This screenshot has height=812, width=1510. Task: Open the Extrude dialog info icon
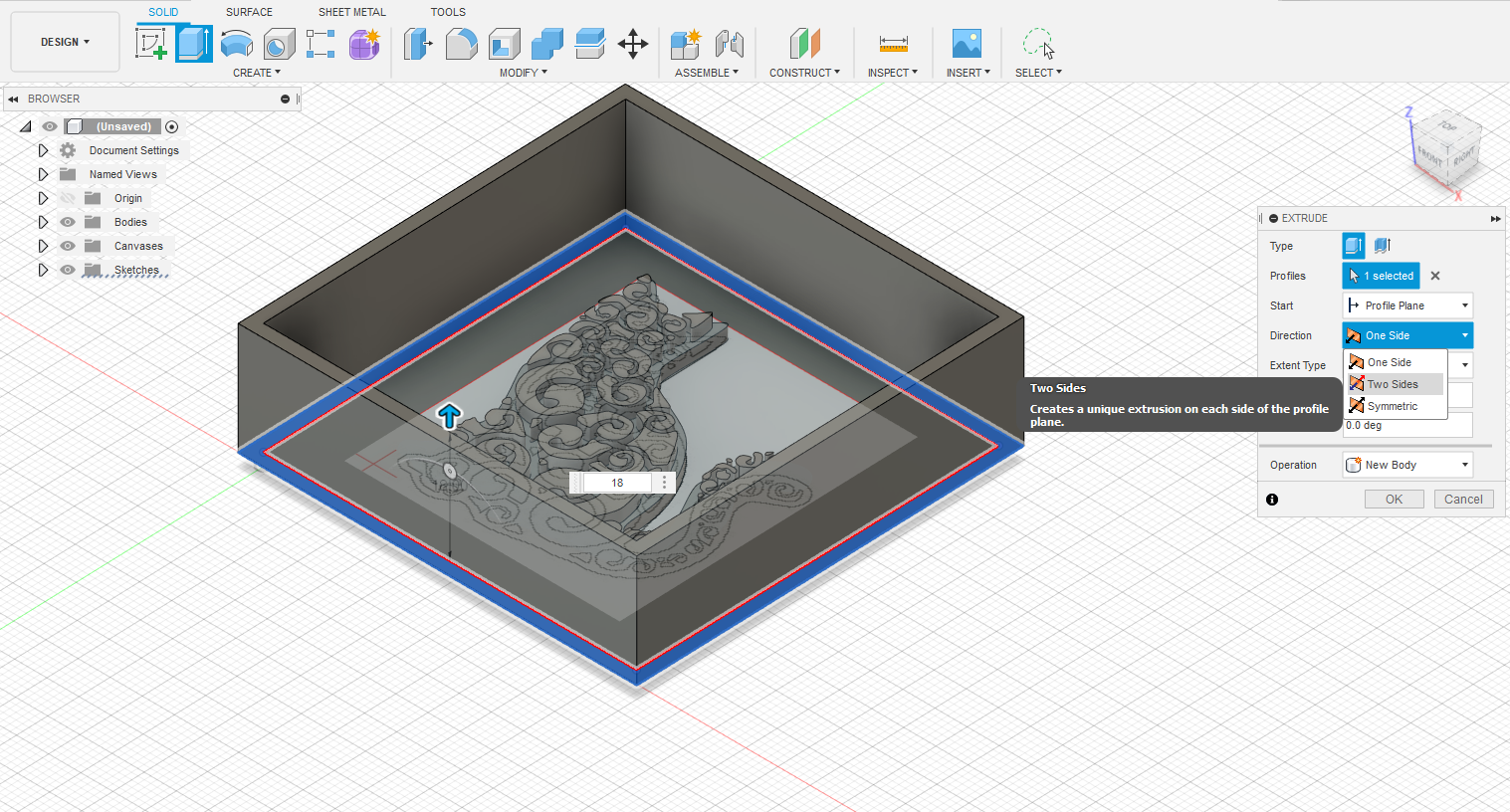[x=1272, y=500]
